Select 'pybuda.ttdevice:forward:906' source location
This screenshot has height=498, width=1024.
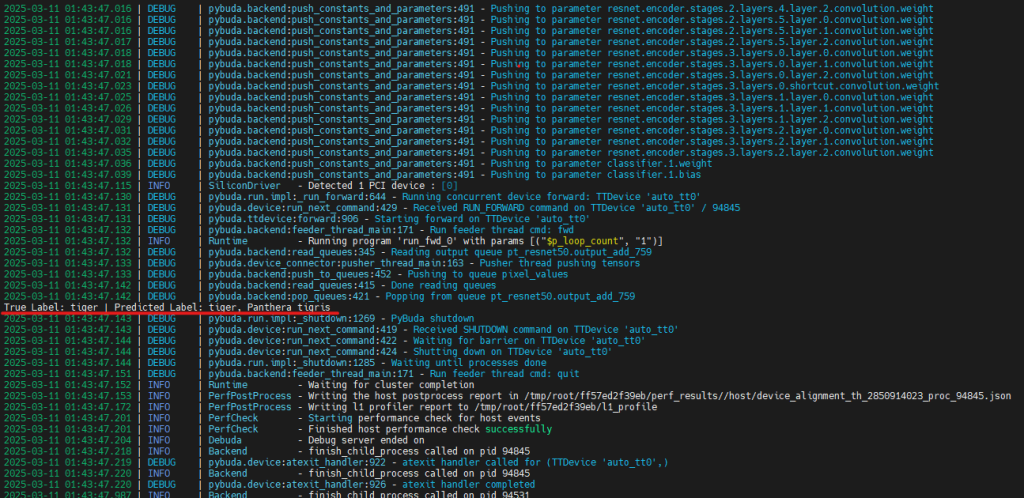(283, 219)
